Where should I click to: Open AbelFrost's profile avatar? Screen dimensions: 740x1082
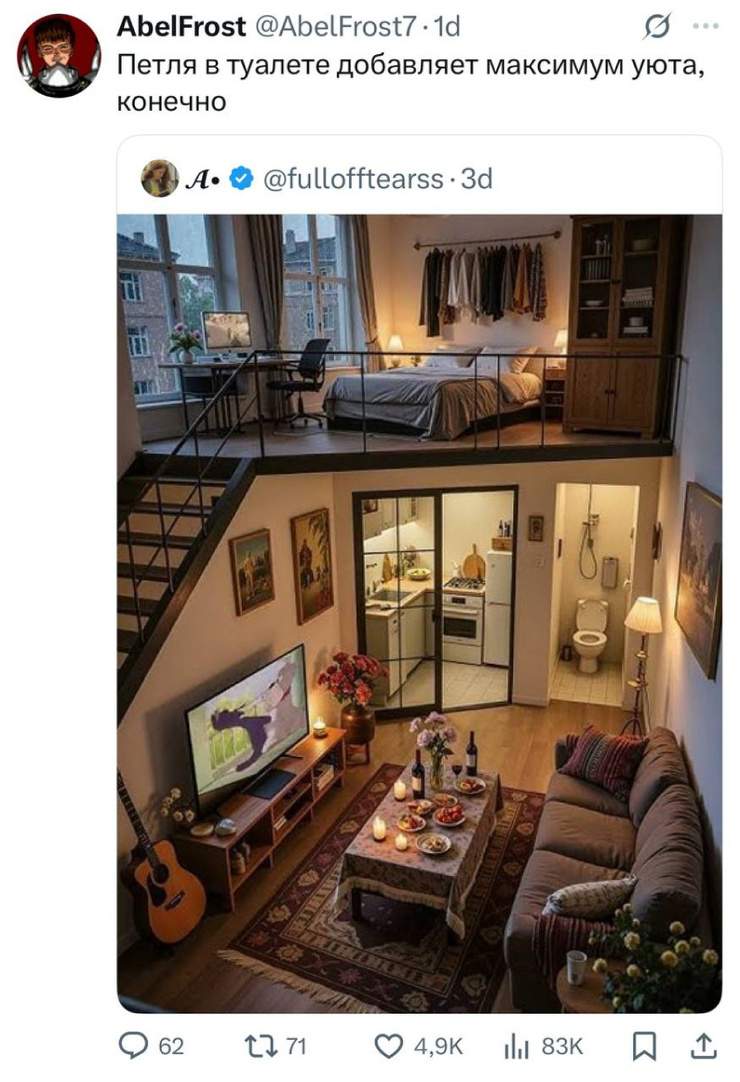pyautogui.click(x=59, y=55)
